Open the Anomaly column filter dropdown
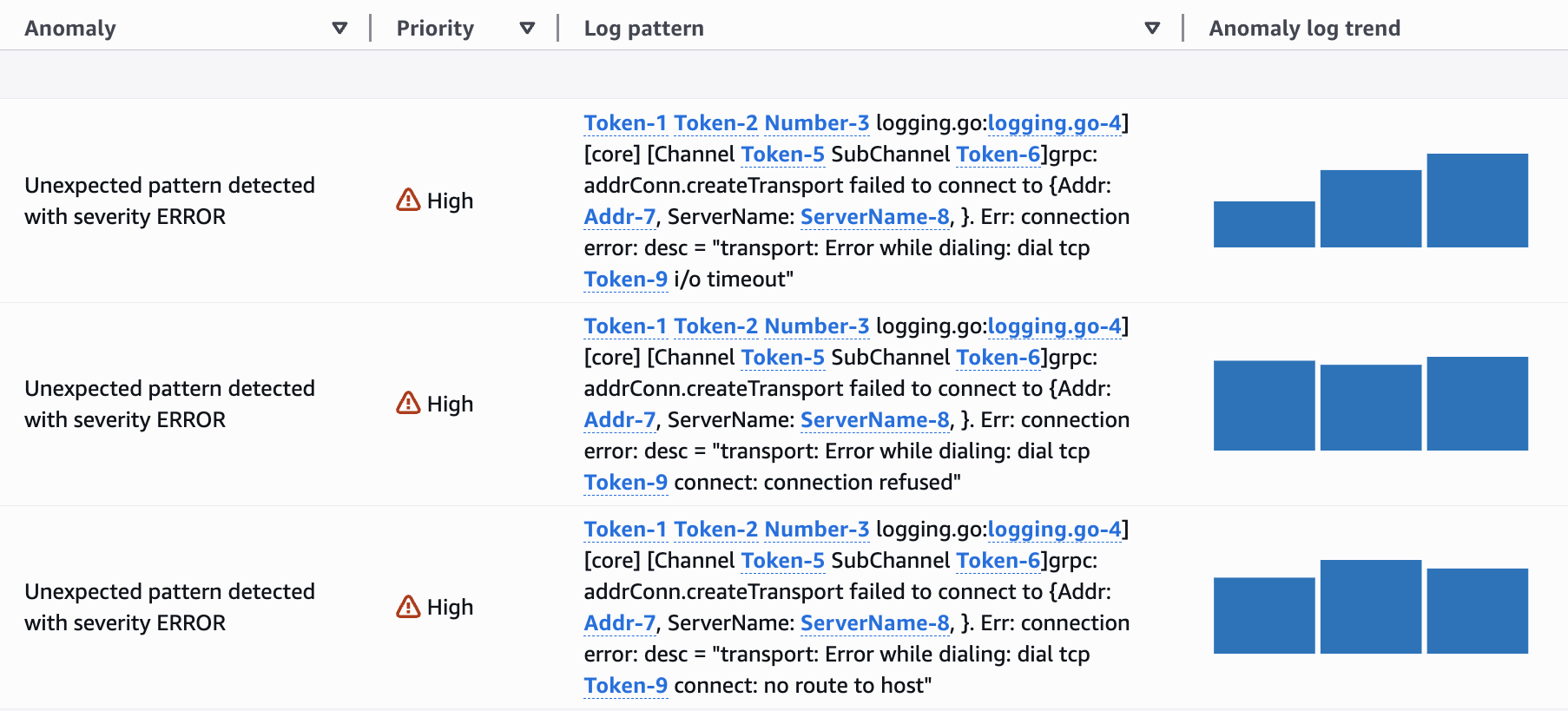 (340, 27)
